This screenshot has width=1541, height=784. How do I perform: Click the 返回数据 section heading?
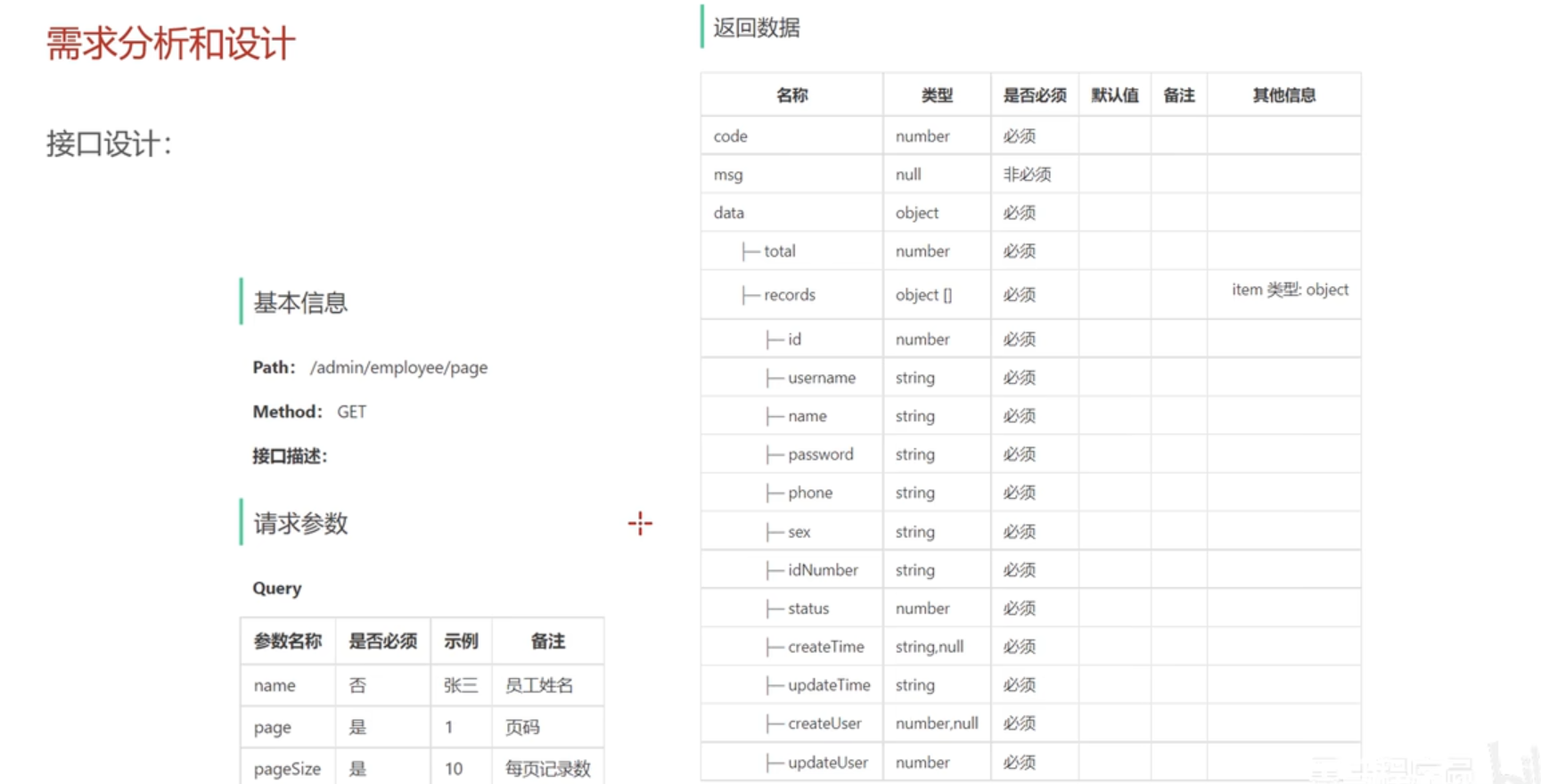756,28
